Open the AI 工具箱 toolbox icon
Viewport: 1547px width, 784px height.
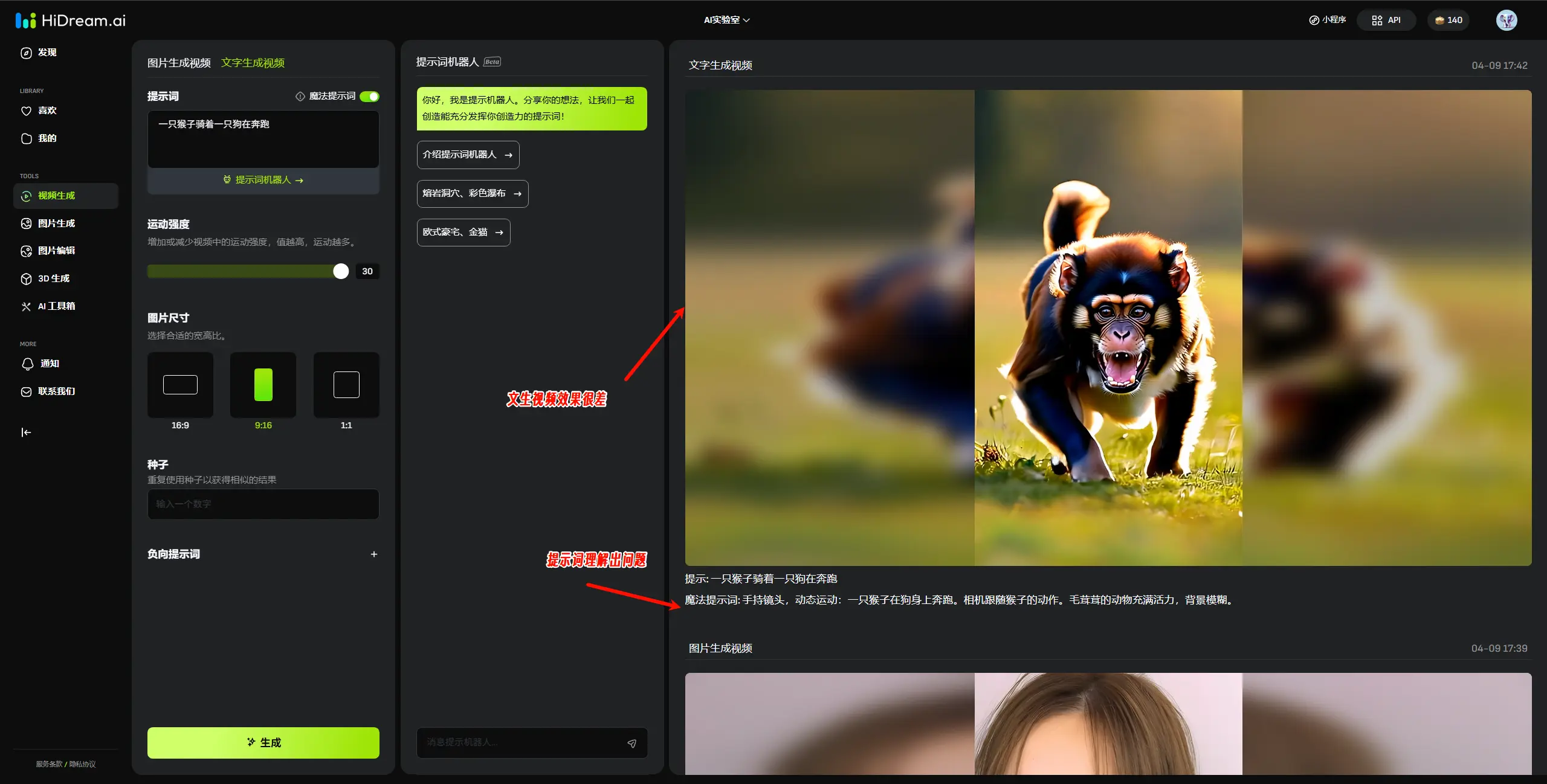pos(26,307)
